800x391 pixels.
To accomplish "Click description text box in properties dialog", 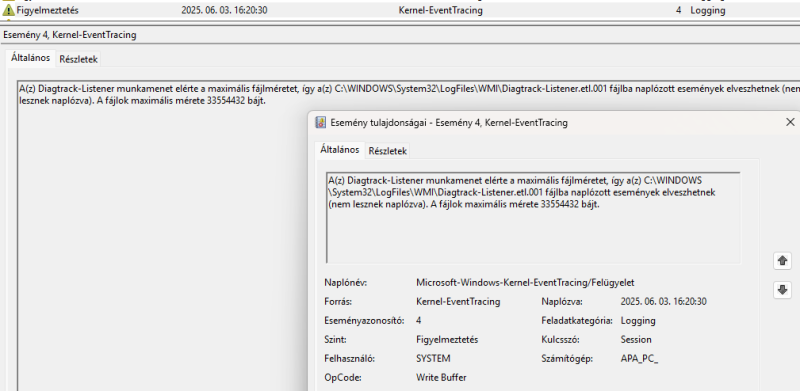I will pos(533,218).
